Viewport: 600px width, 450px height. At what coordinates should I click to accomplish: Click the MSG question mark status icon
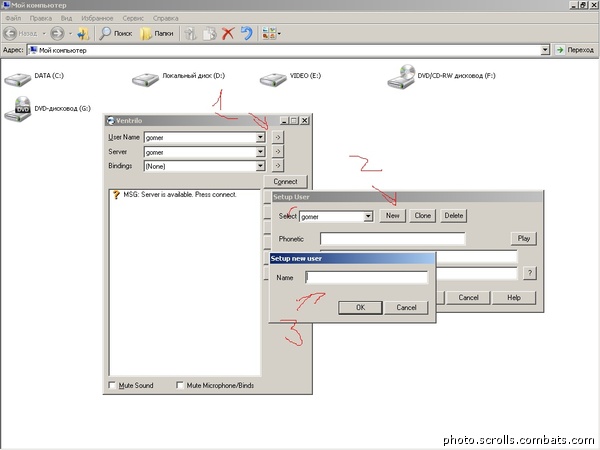[x=116, y=195]
